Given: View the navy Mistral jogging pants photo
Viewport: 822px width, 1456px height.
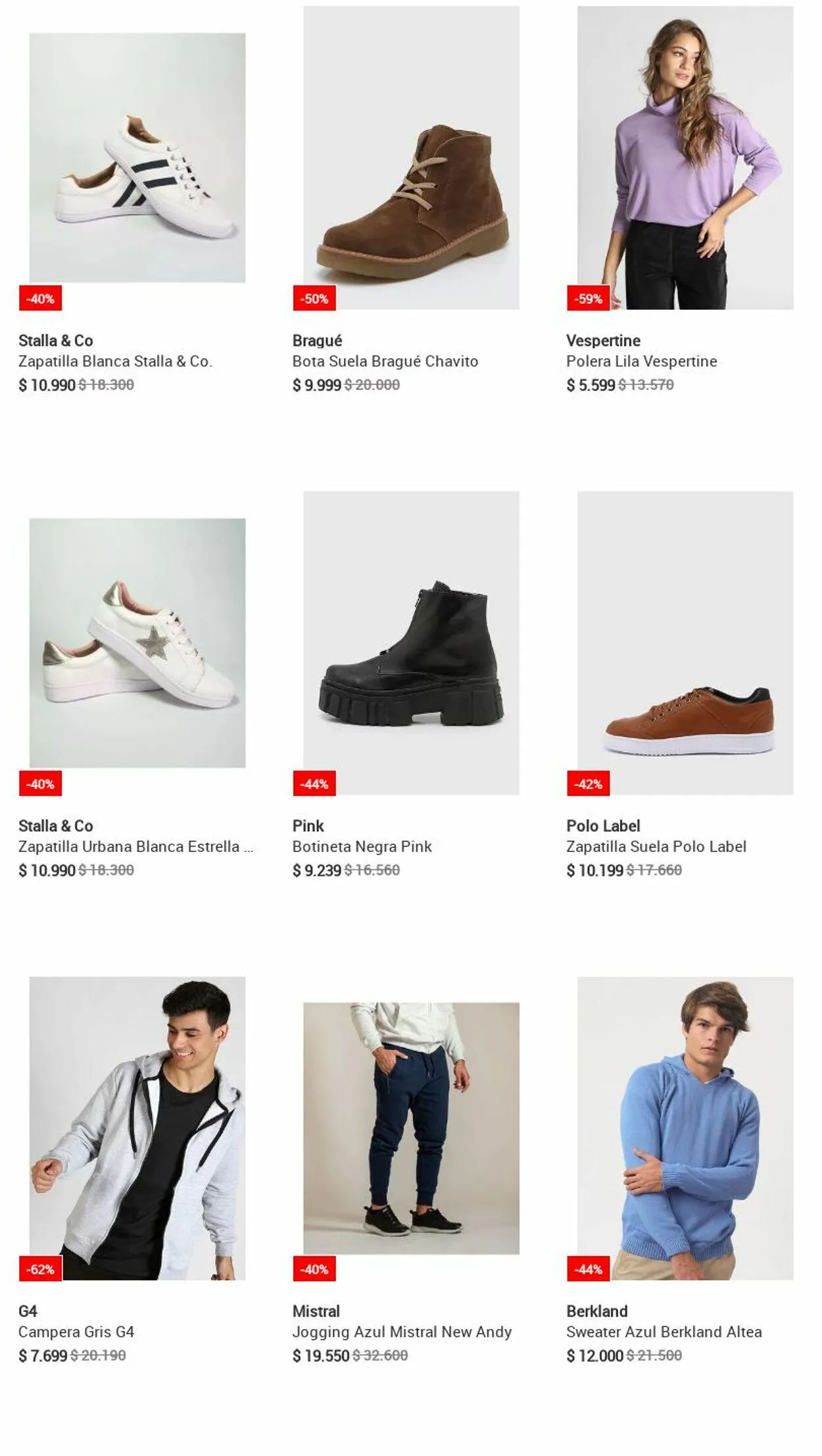Looking at the screenshot, I should tap(411, 1128).
